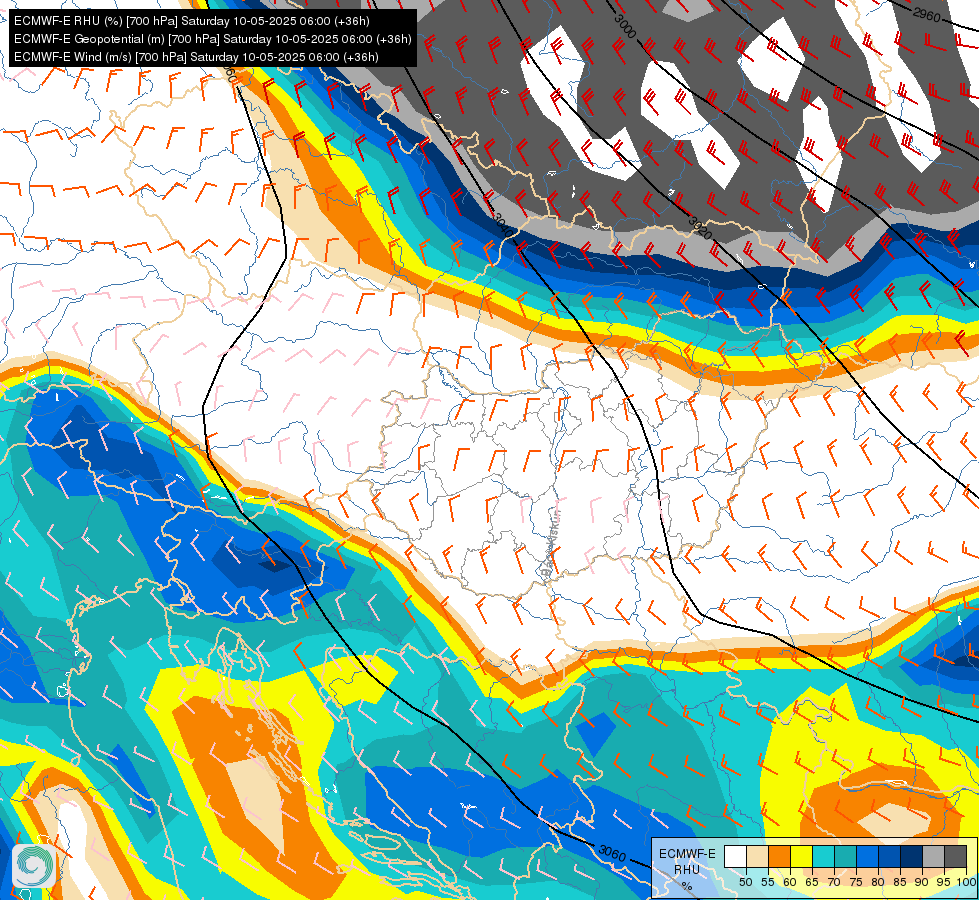Pick the yellow 60-65 legend swatch

pos(801,856)
